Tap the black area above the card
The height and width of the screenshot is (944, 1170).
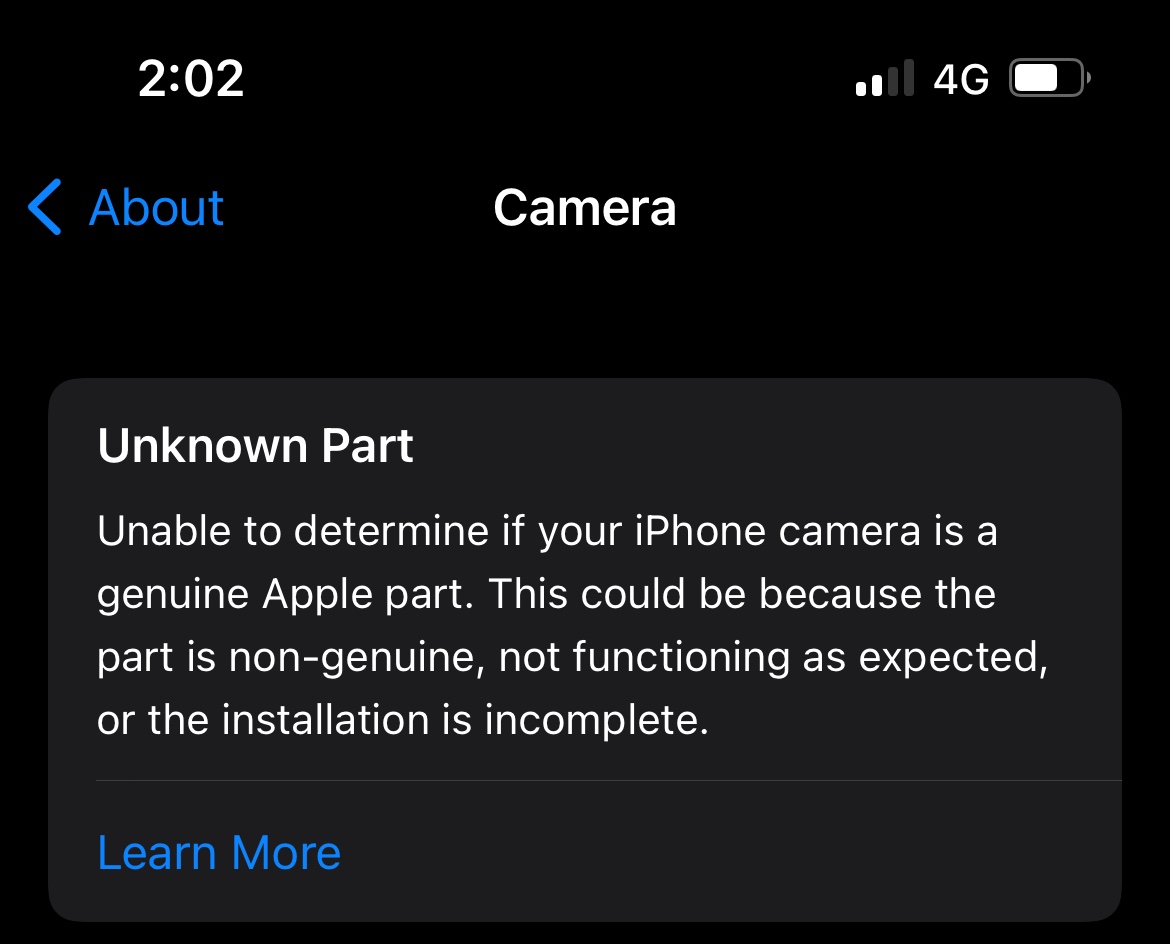click(585, 313)
